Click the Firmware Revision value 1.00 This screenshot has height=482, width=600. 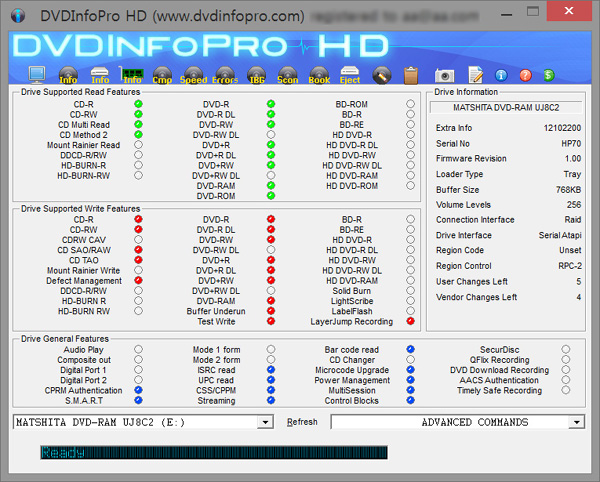pos(573,158)
